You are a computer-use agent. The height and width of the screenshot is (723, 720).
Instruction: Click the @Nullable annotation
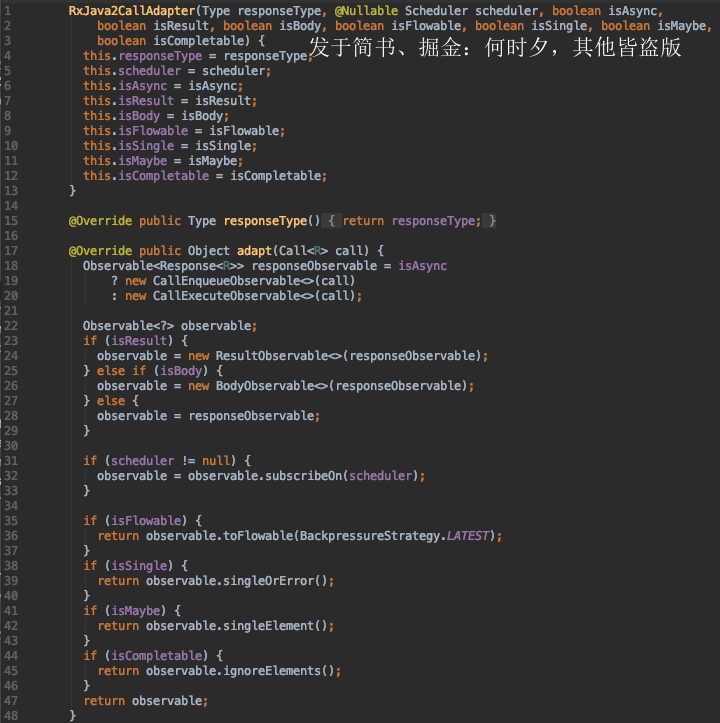[366, 10]
